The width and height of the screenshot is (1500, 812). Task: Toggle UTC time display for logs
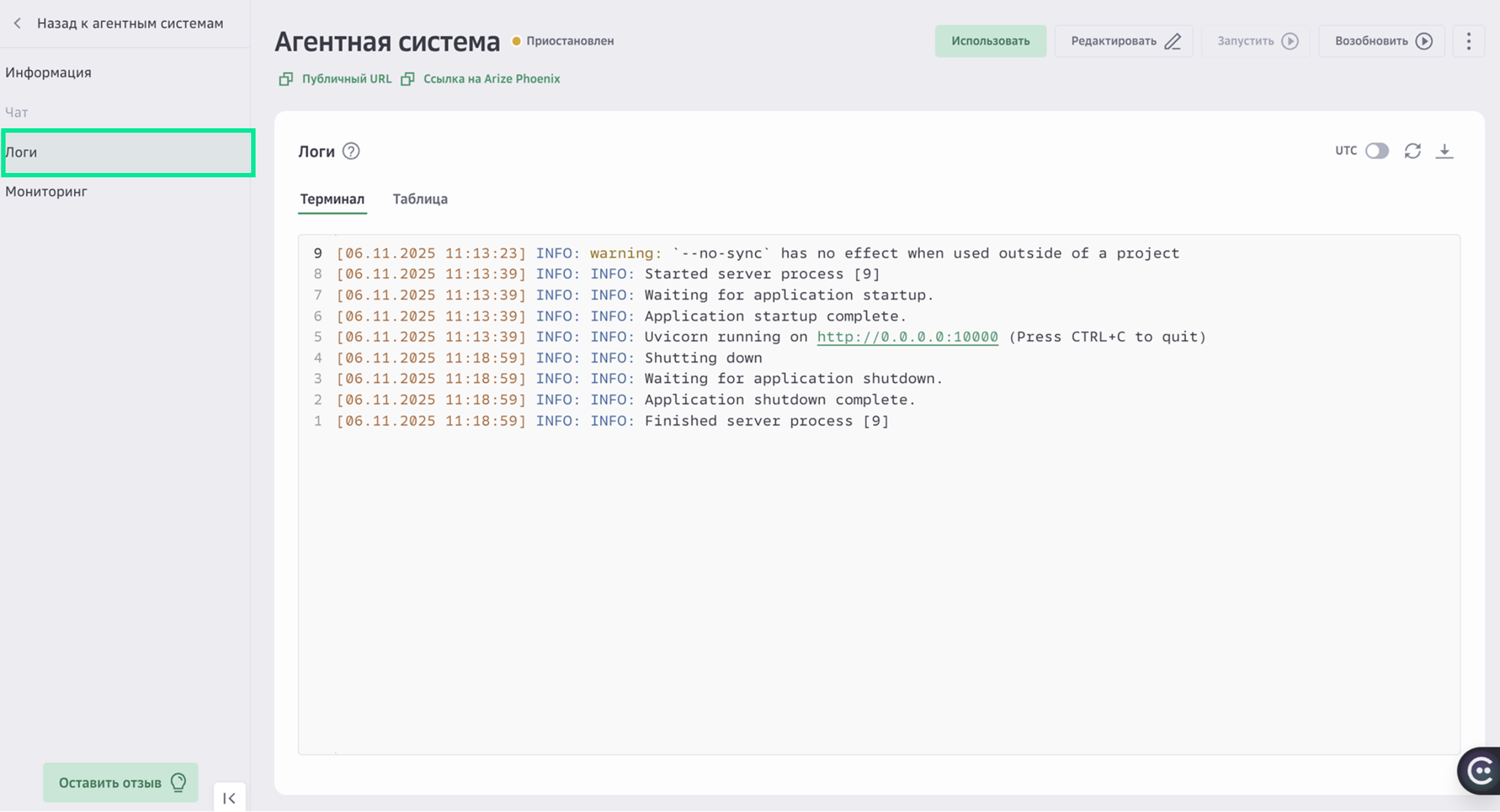click(x=1377, y=151)
